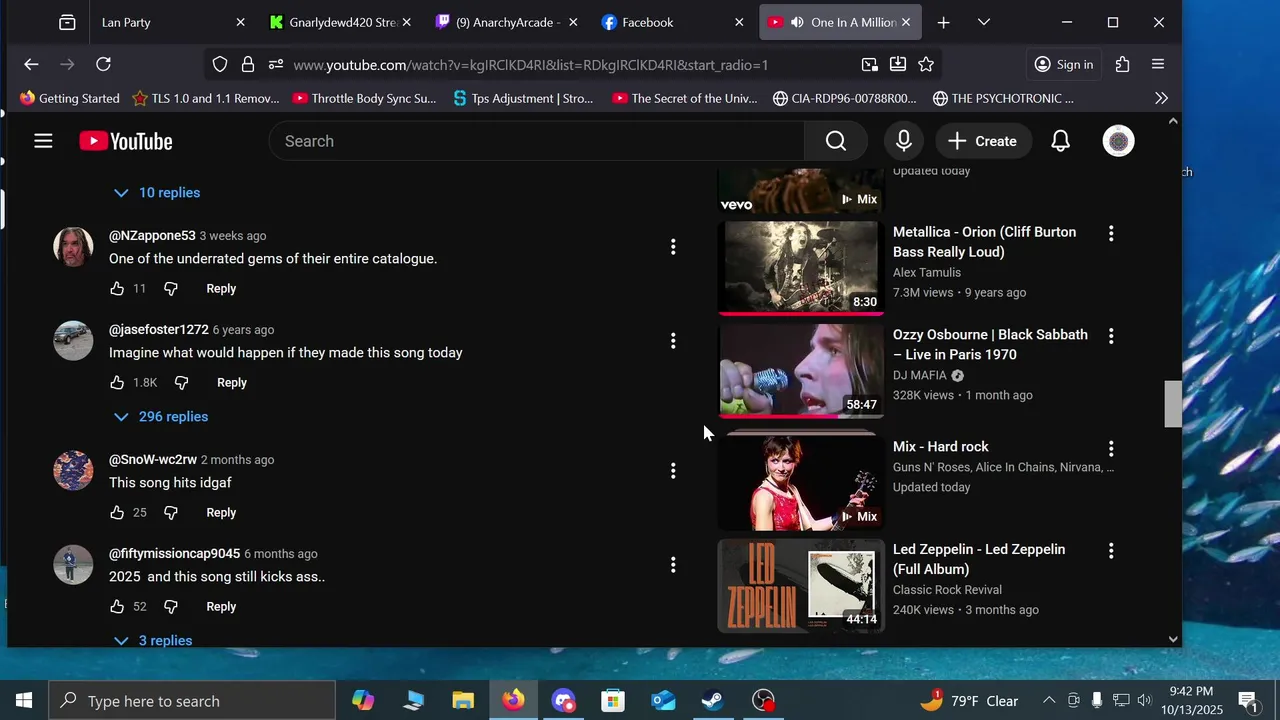The height and width of the screenshot is (720, 1280).
Task: Like the comment by @SnoW-wc2rw
Action: tap(117, 512)
